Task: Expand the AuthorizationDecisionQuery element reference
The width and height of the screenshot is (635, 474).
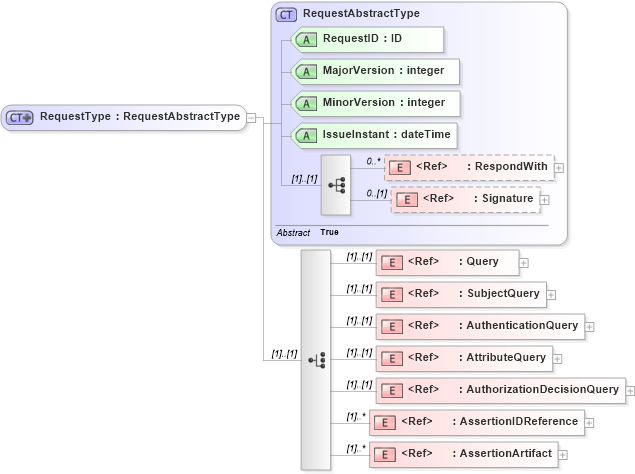Action: click(630, 391)
